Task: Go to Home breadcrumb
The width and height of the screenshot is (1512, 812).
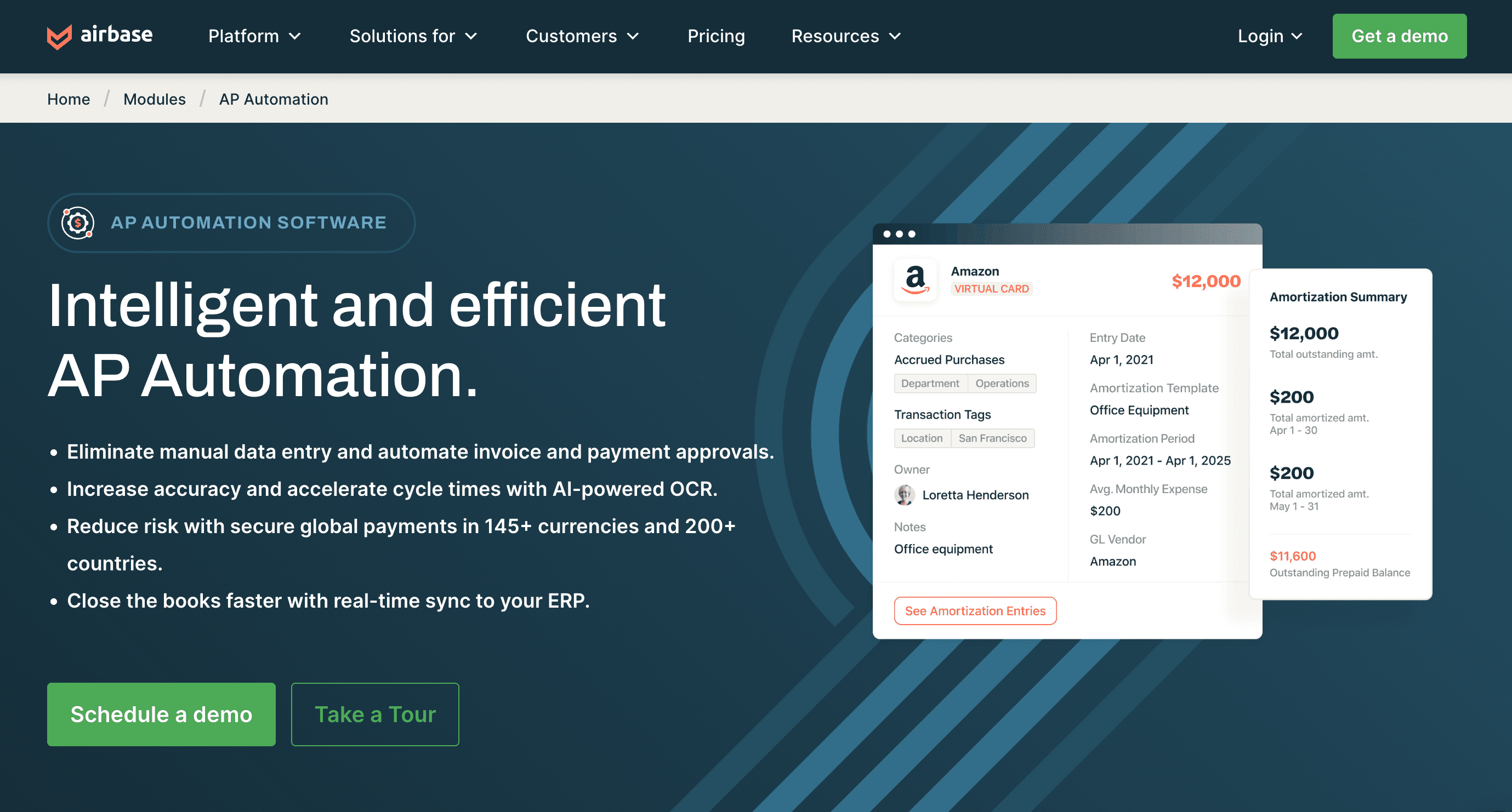Action: [x=69, y=99]
